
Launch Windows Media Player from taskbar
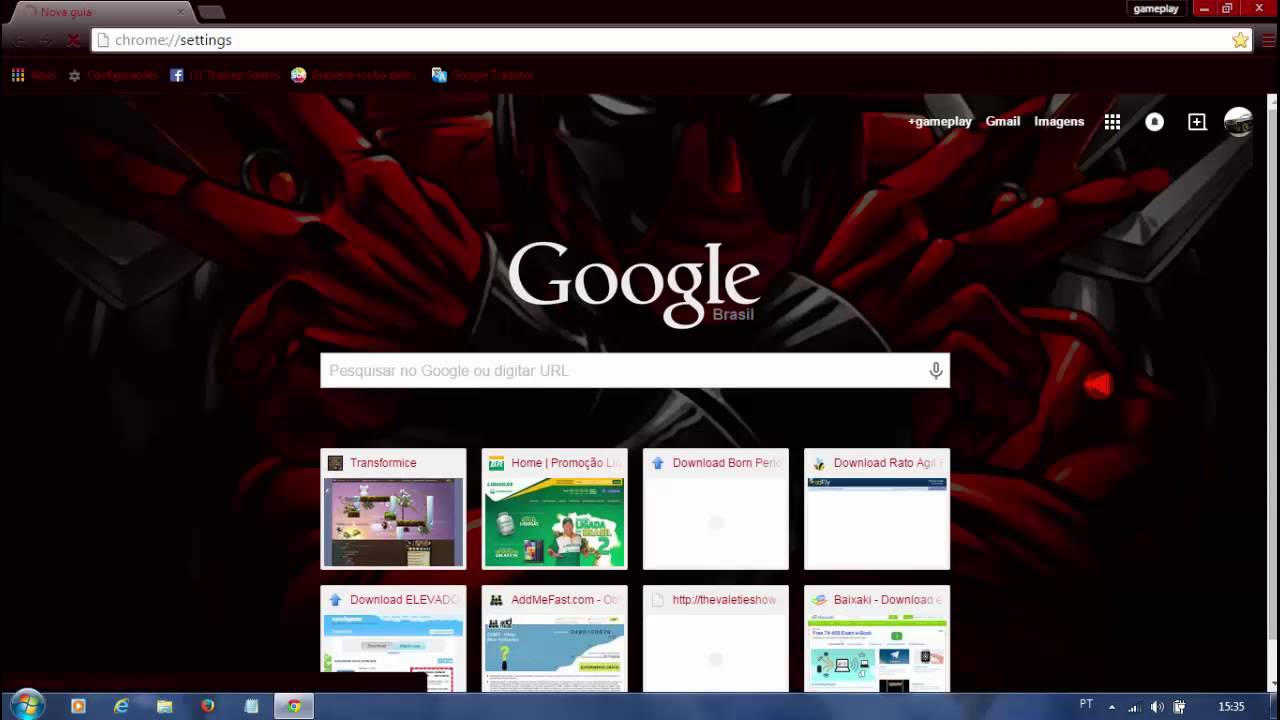click(79, 706)
